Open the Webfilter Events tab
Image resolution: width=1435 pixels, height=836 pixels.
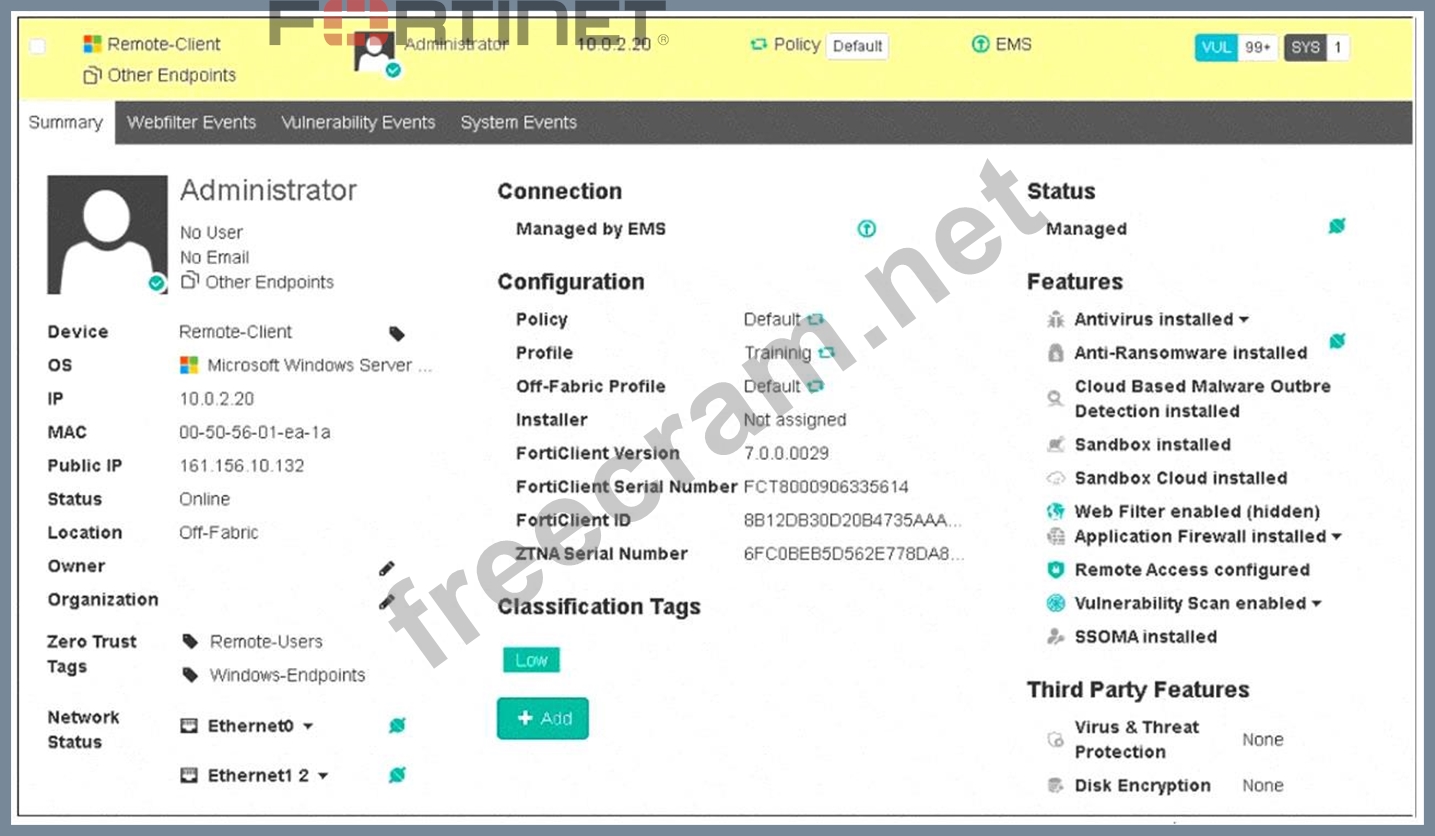pos(191,123)
